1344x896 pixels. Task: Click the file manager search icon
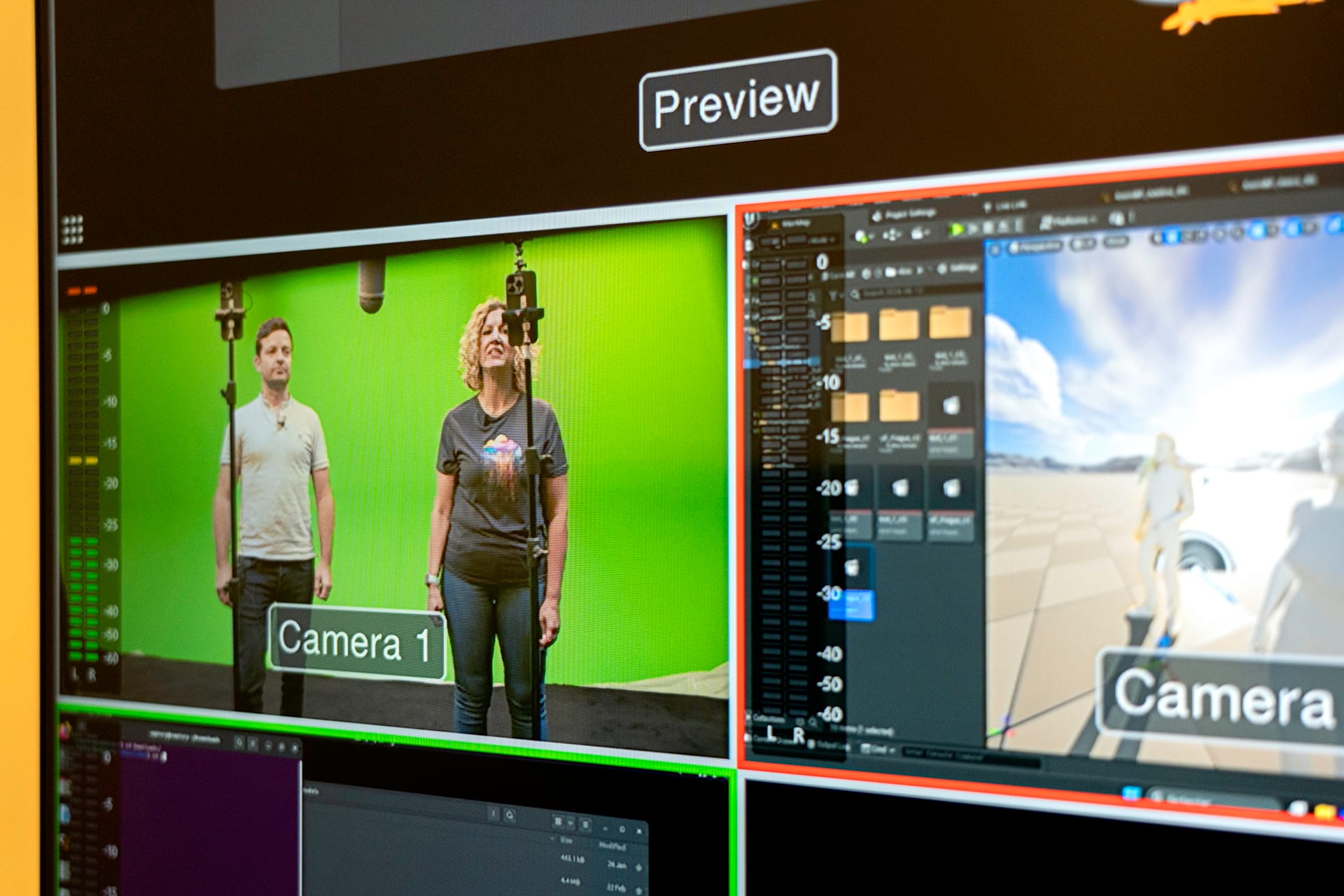pyautogui.click(x=510, y=815)
